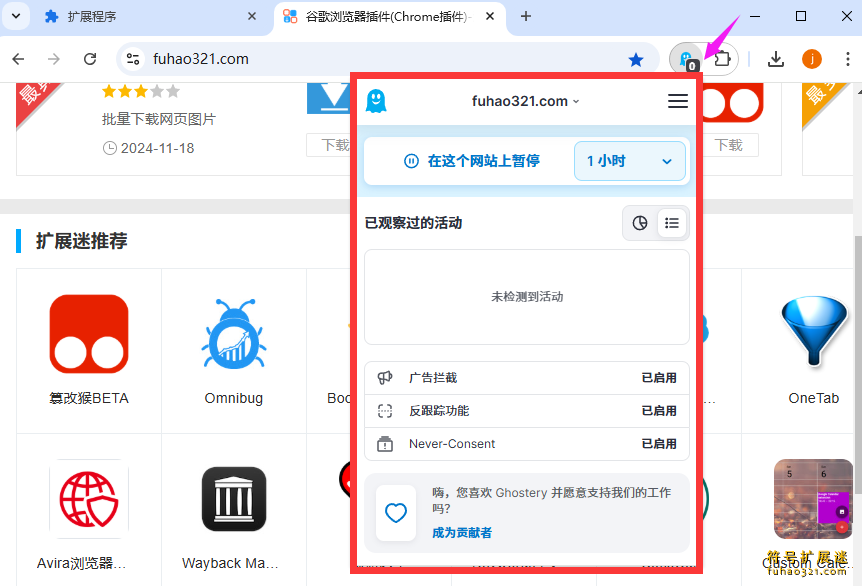
Task: Open Omnibug extension icon
Action: coord(234,334)
